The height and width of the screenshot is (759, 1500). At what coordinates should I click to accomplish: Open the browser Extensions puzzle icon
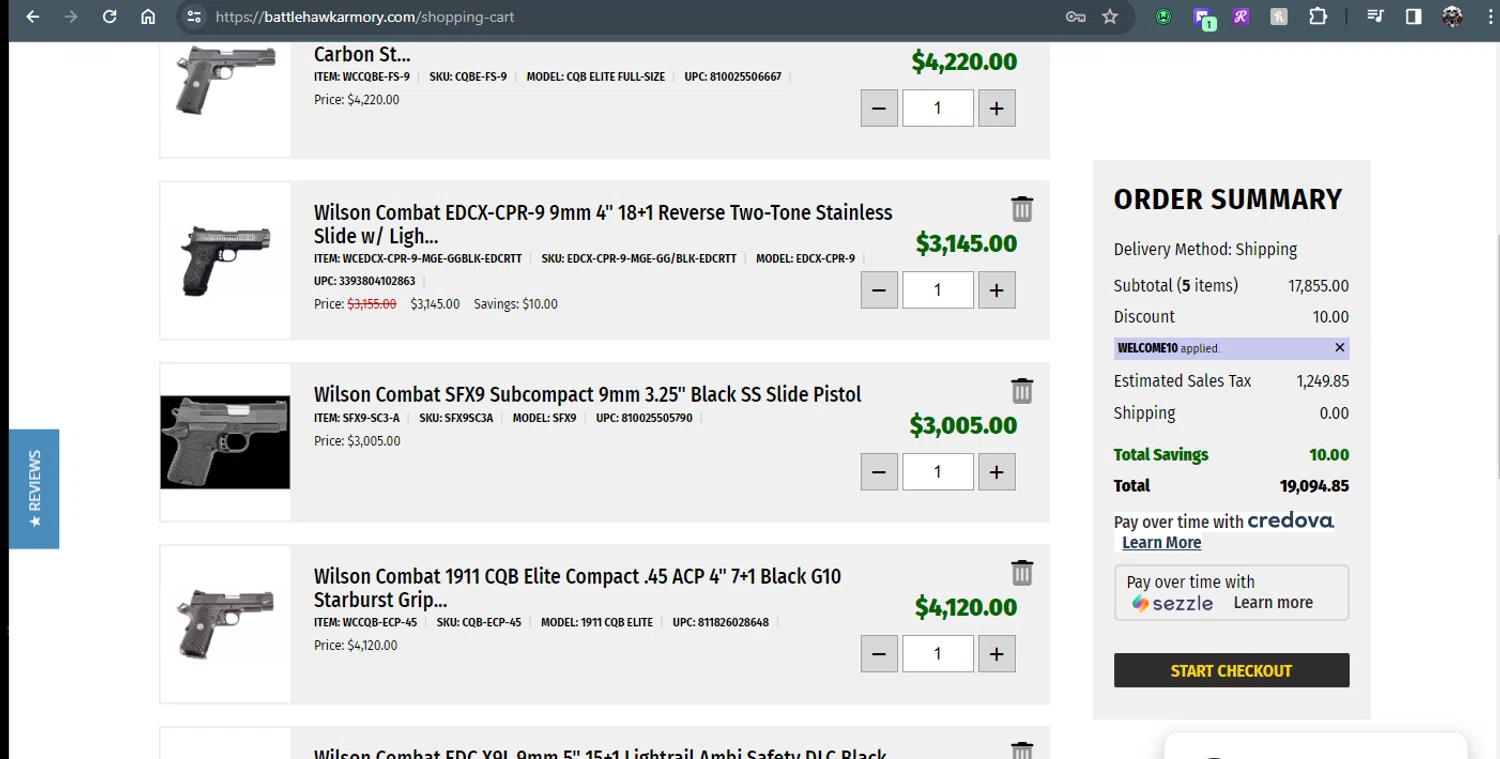[1318, 17]
